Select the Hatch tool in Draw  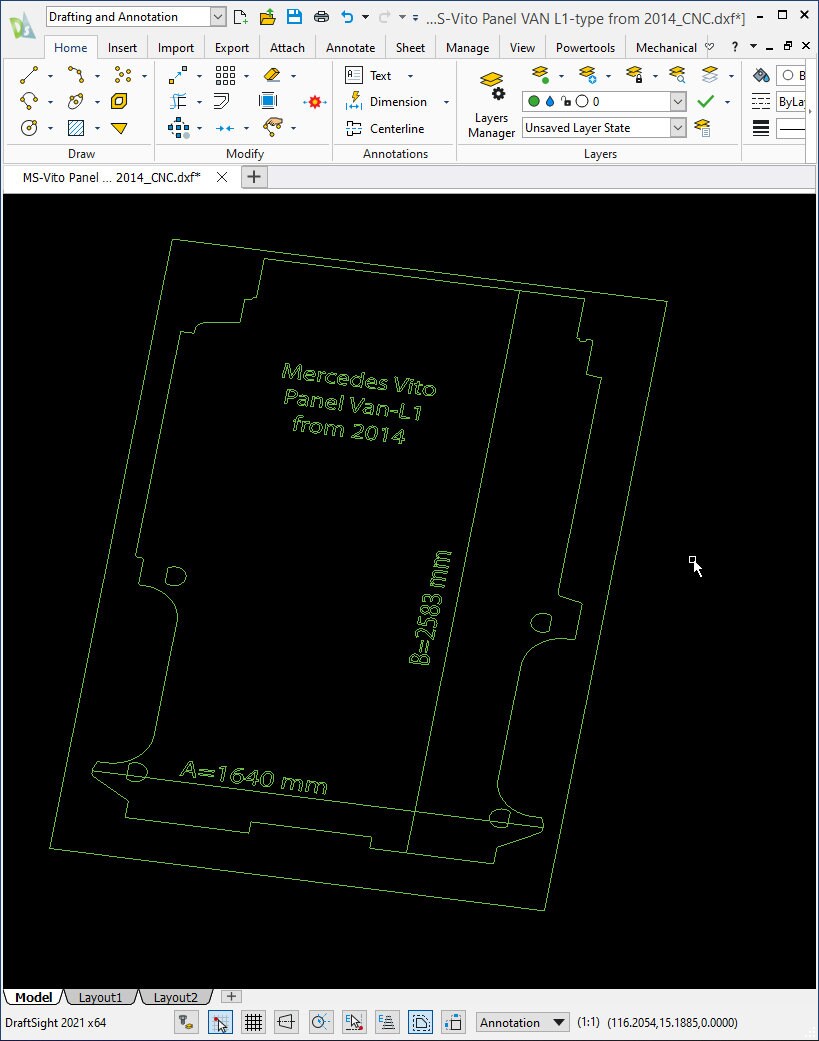point(76,127)
